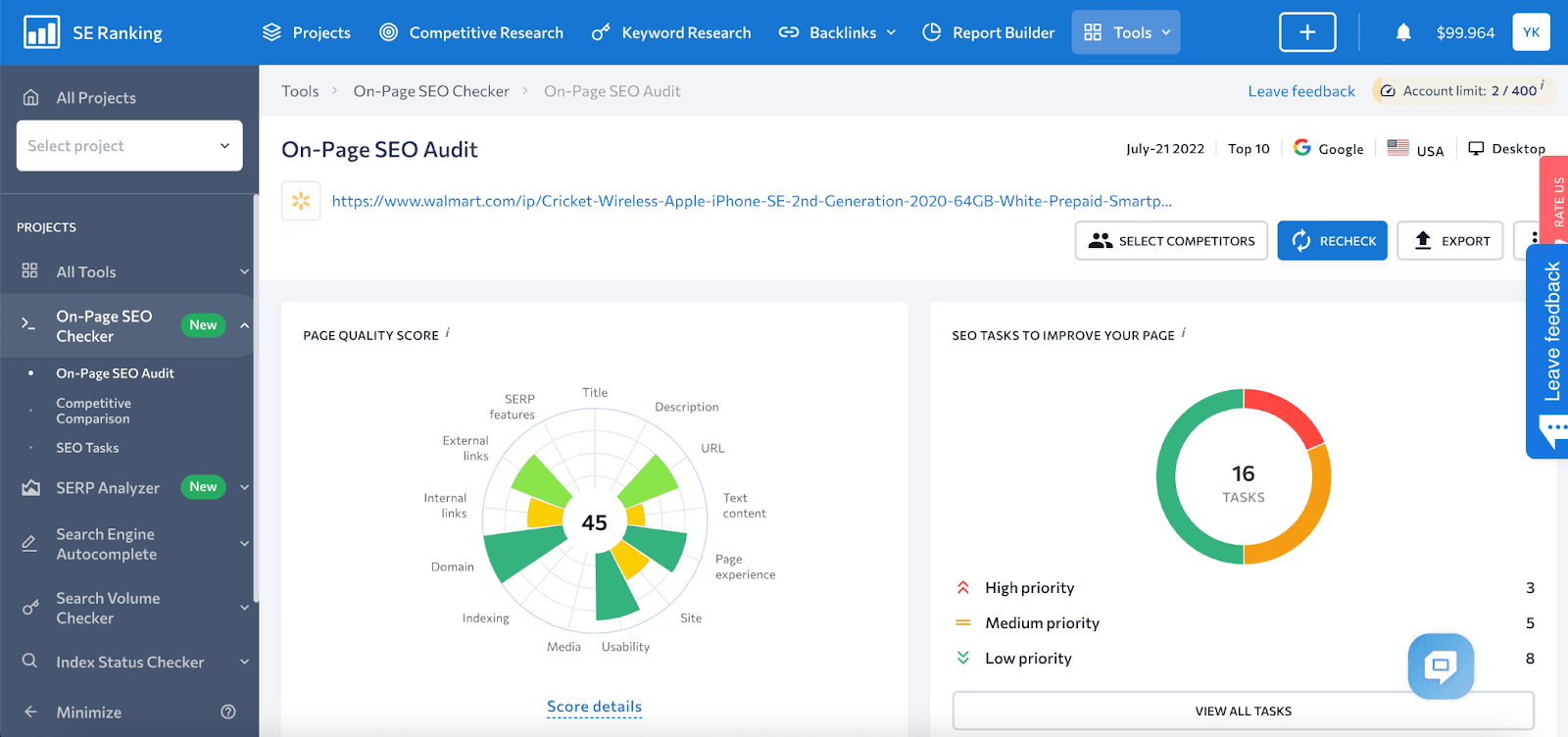Click the Desktop device icon
The image size is (1568, 737).
(x=1476, y=148)
